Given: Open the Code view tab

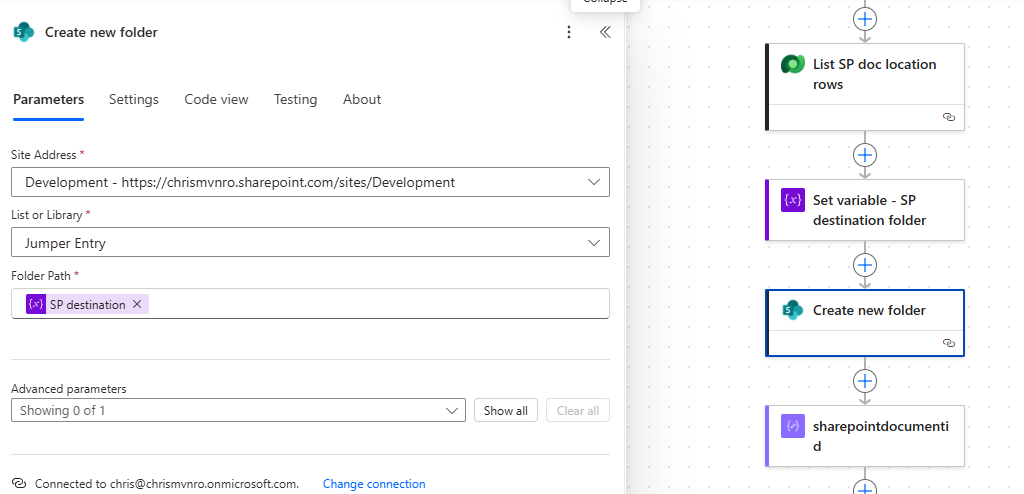Looking at the screenshot, I should point(216,99).
